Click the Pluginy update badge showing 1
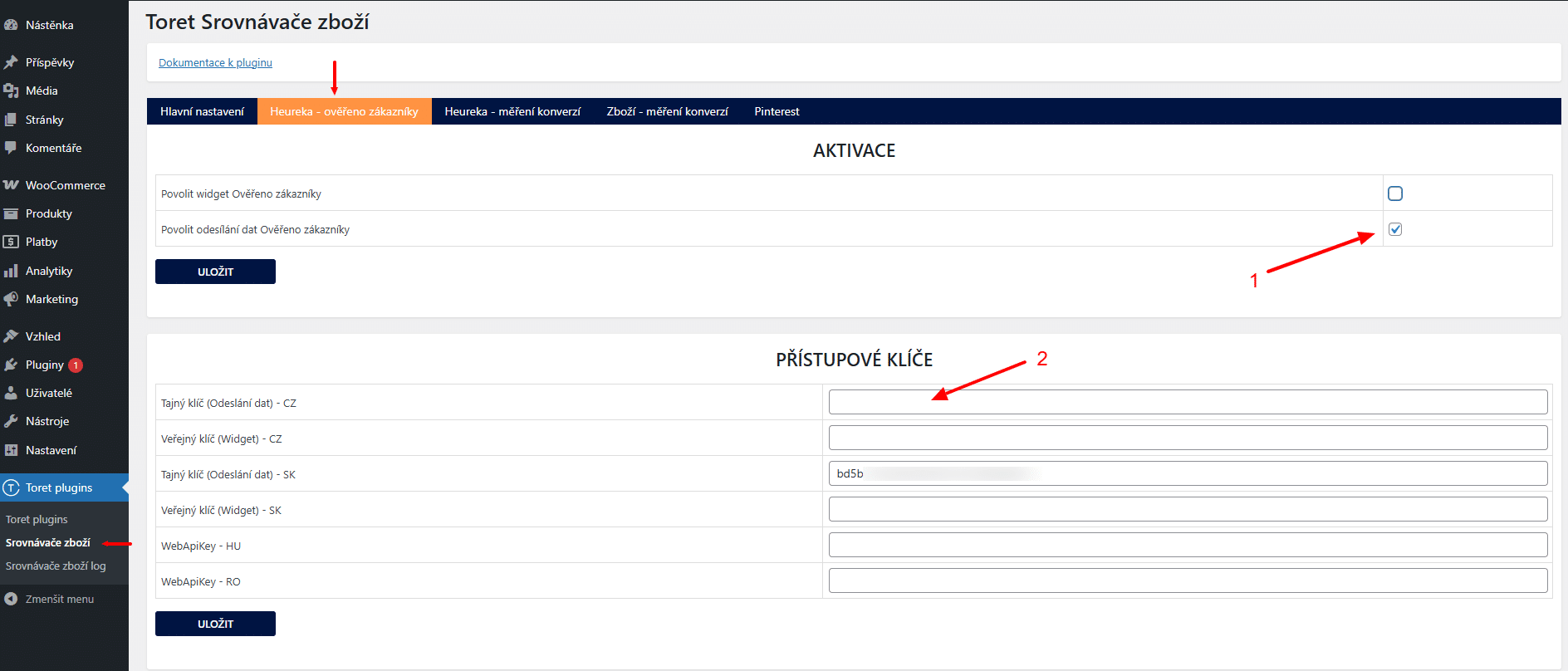 pyautogui.click(x=76, y=365)
